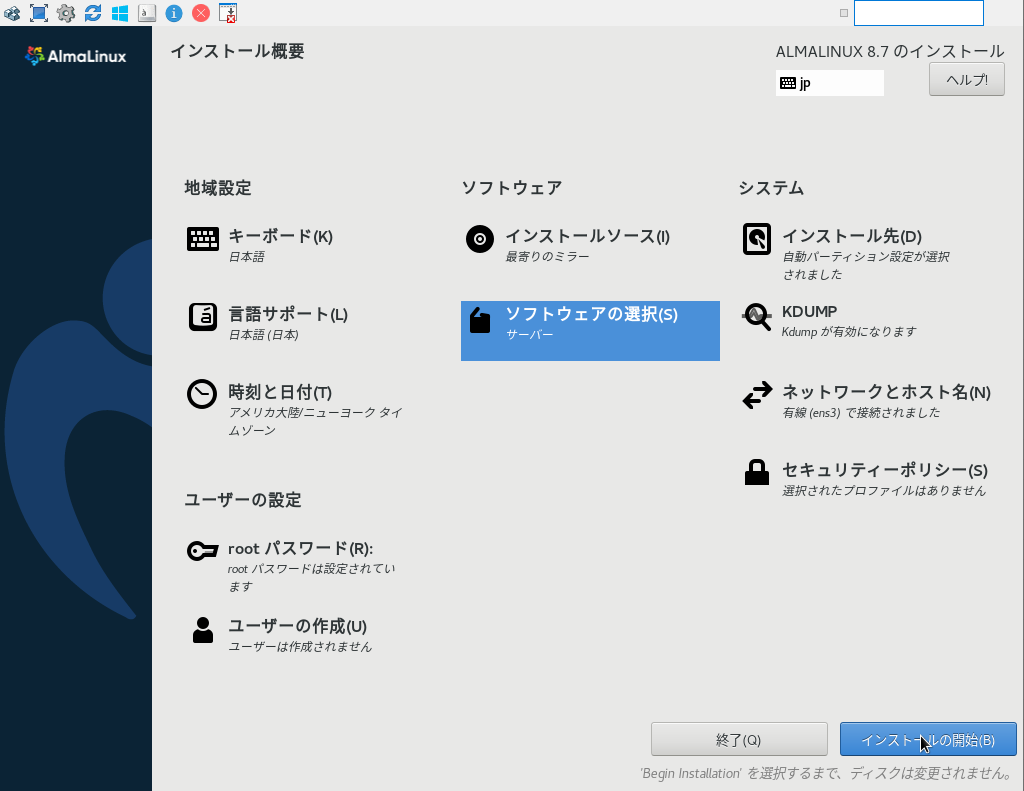Click the clock icon for 時刻と日付
1024x791 pixels.
202,394
